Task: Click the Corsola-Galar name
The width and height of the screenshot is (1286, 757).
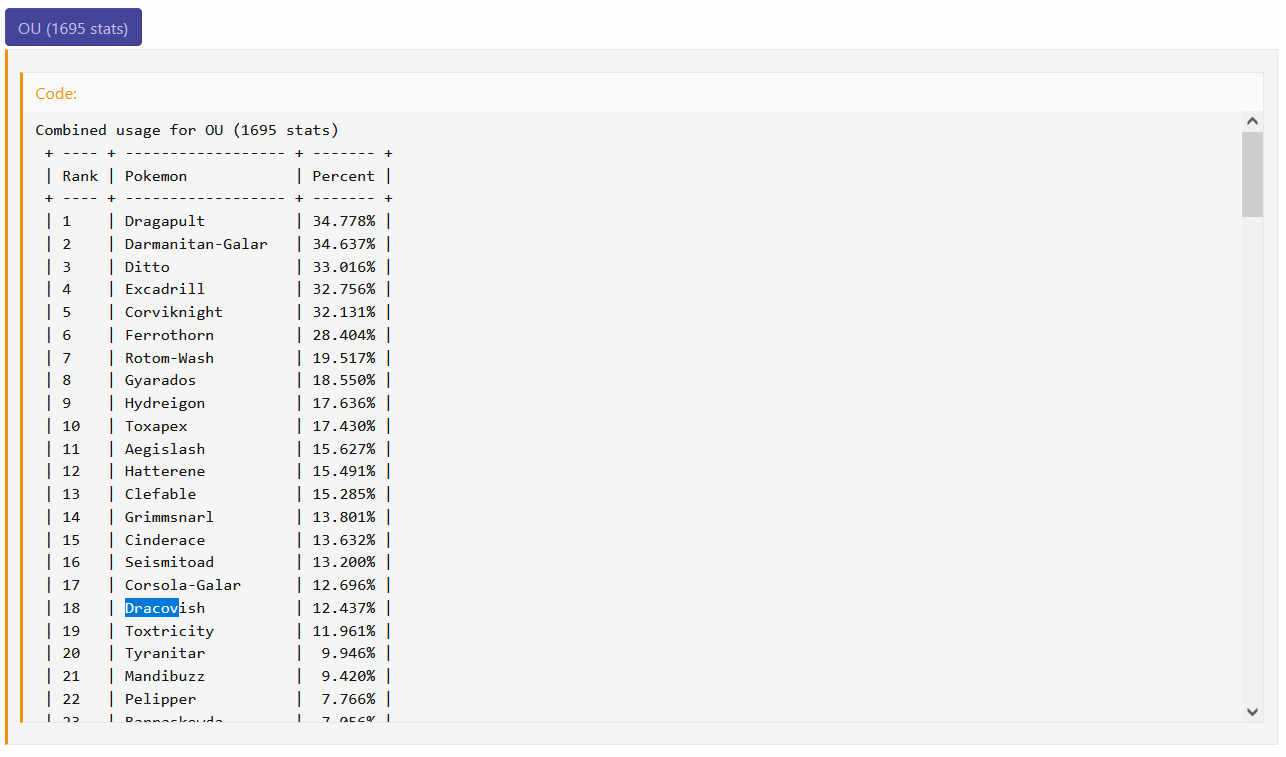Action: (182, 585)
